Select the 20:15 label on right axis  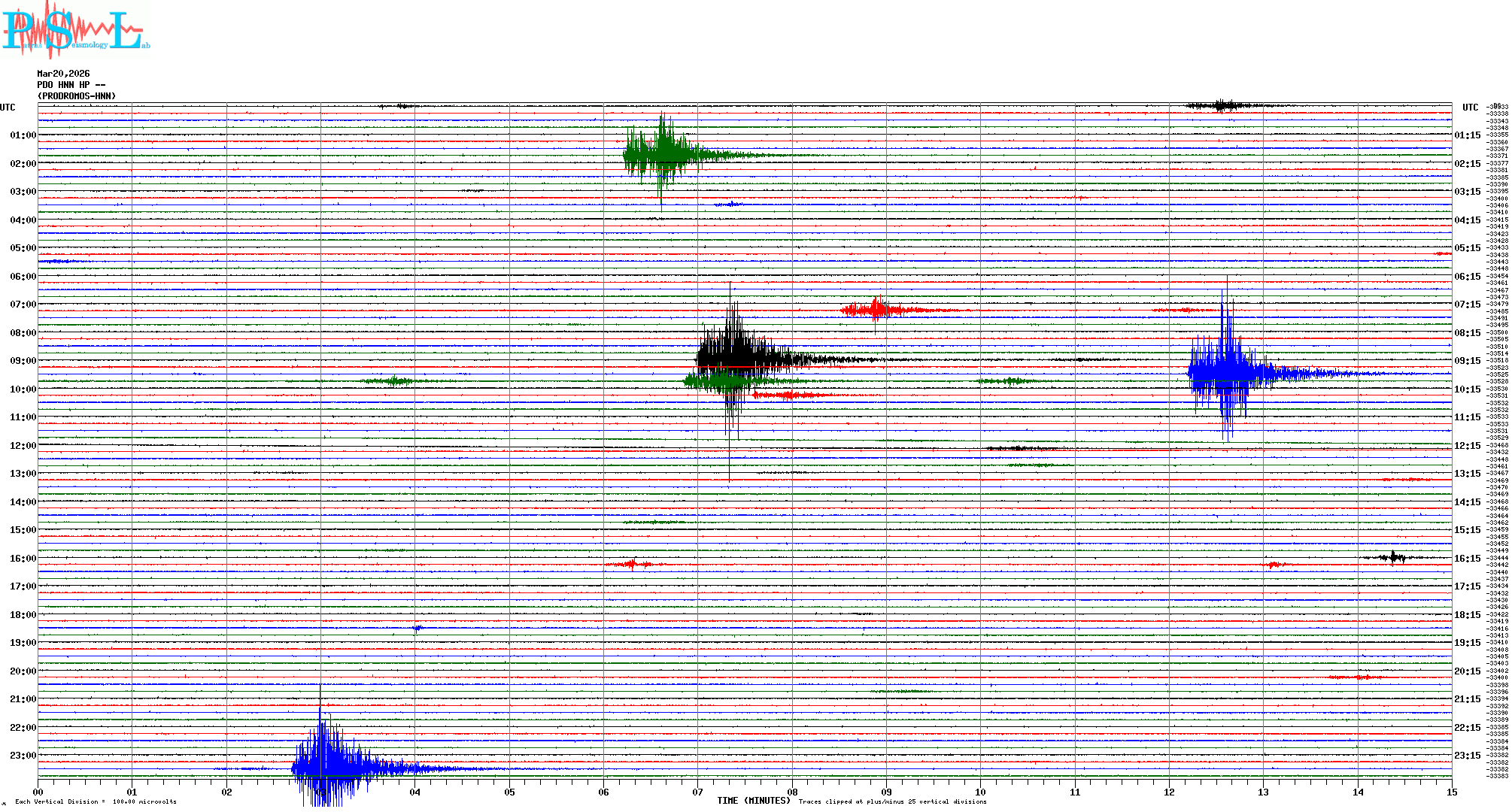click(1467, 671)
